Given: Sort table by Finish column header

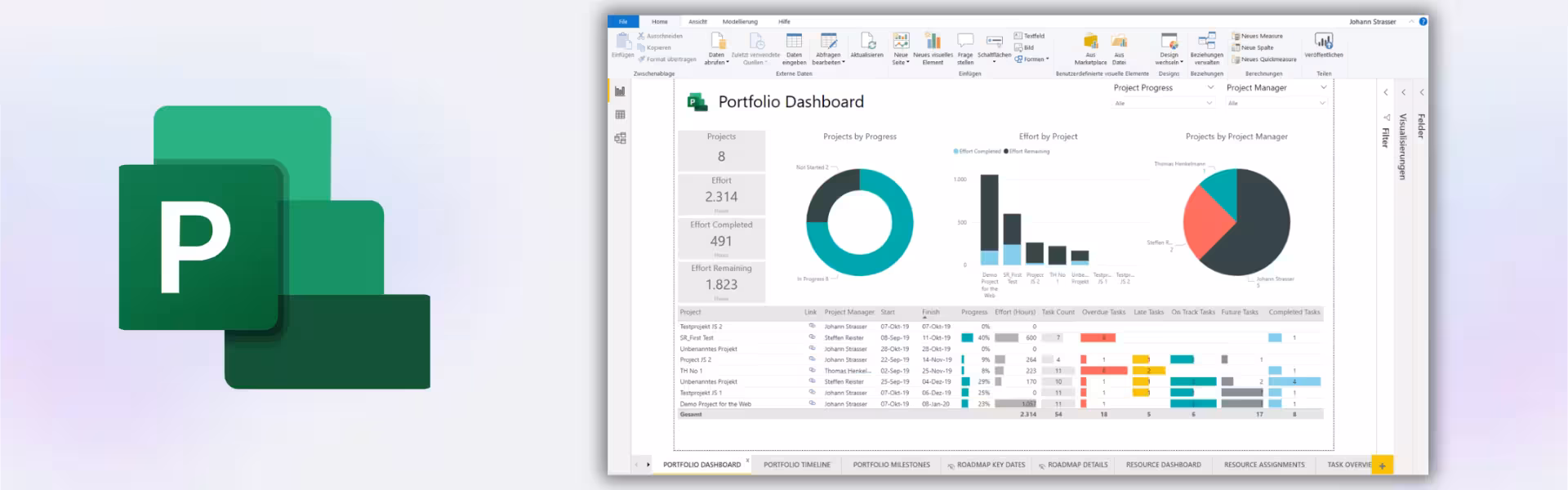Looking at the screenshot, I should coord(930,312).
